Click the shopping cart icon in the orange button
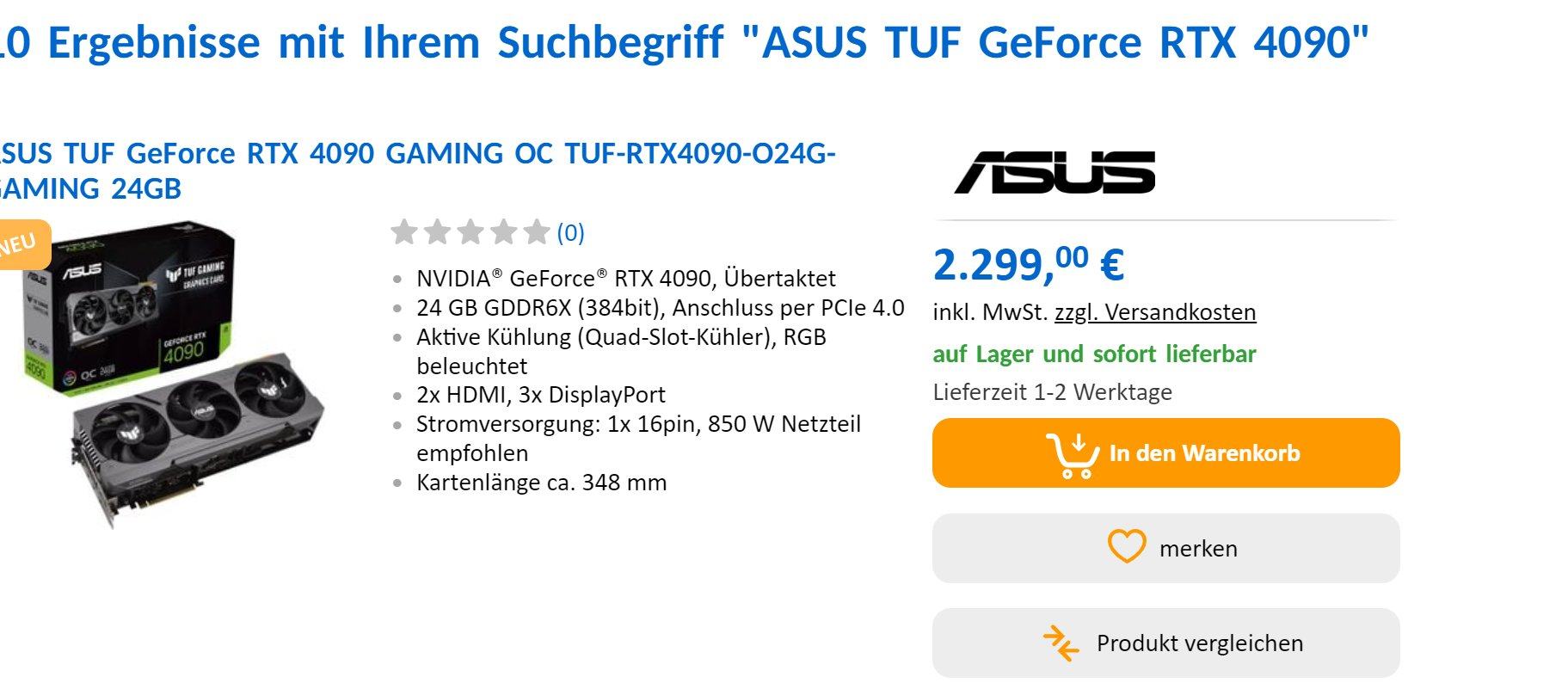 [1072, 454]
